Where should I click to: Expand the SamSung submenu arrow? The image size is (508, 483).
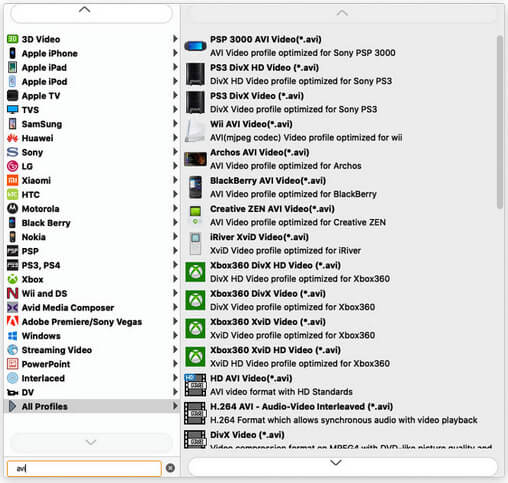(x=175, y=124)
